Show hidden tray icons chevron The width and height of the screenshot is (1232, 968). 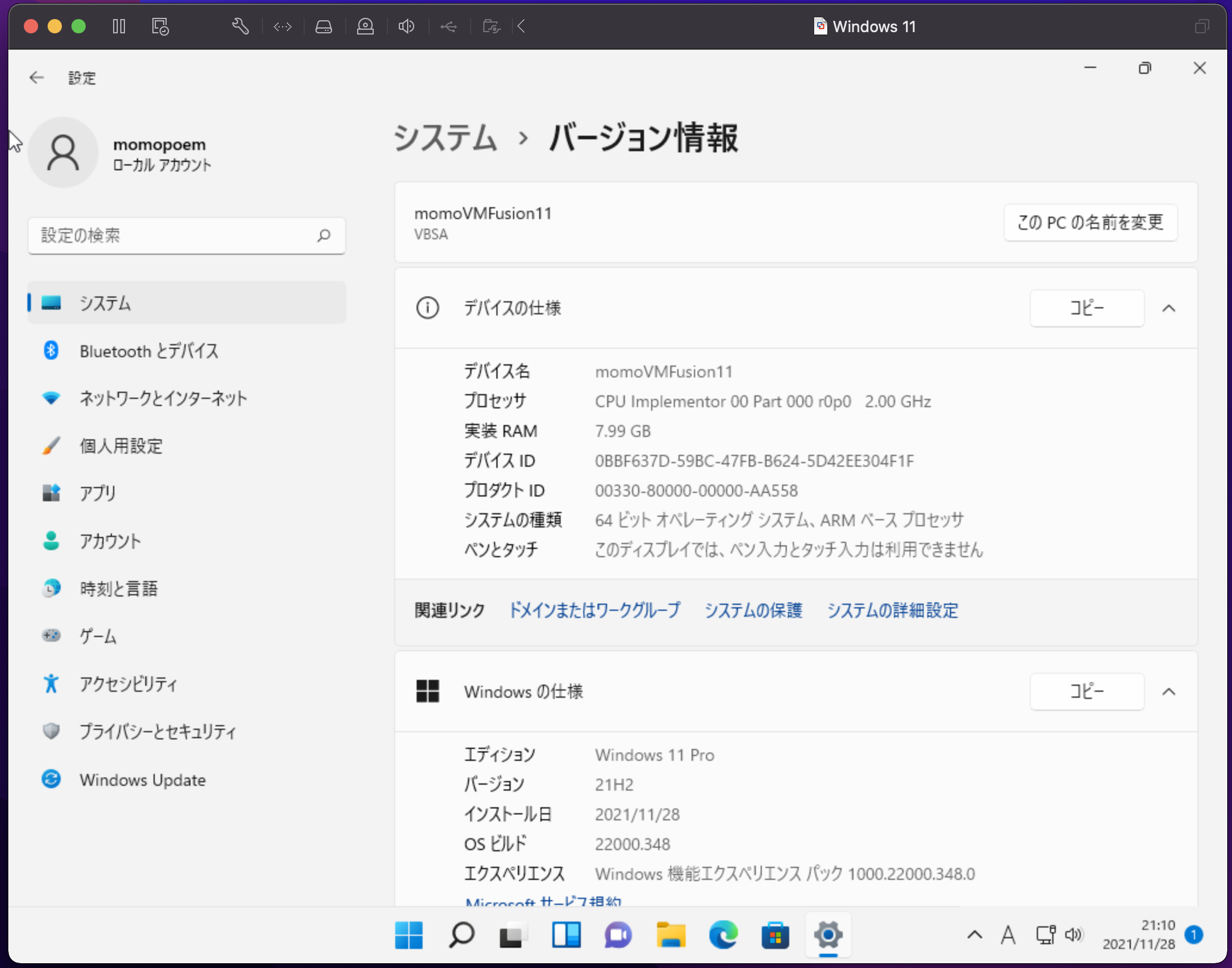pos(974,935)
